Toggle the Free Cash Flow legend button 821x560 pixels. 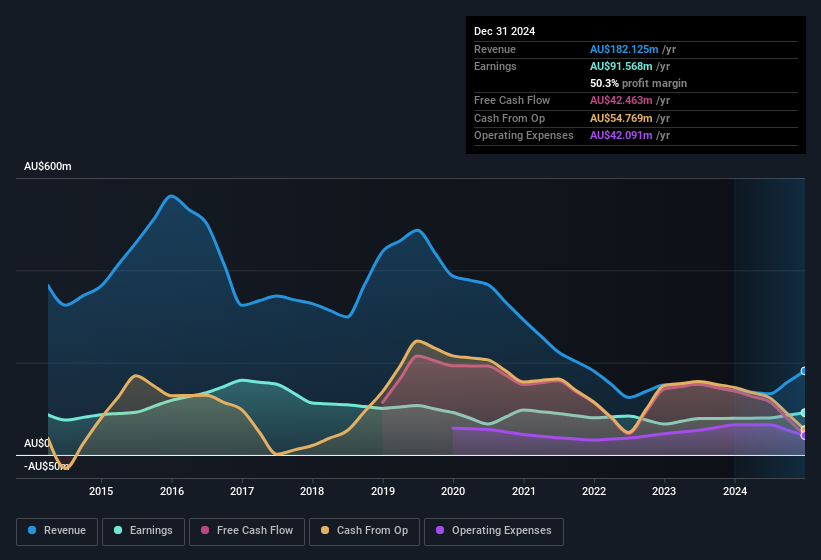[247, 531]
